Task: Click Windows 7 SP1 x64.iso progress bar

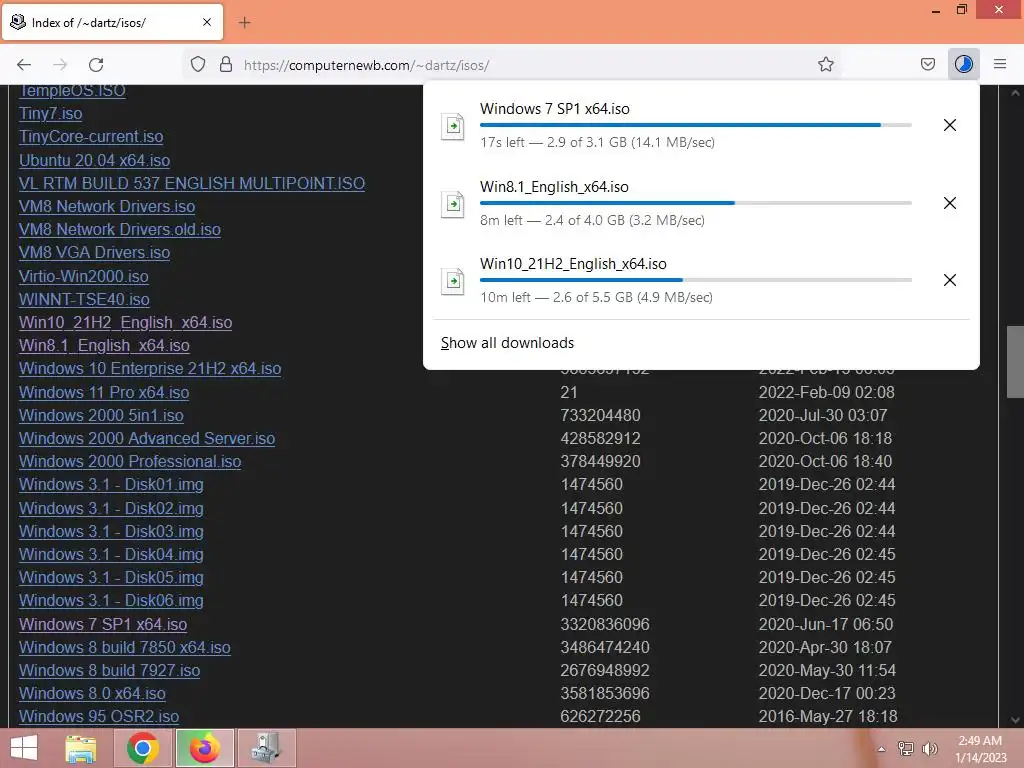Action: pyautogui.click(x=696, y=125)
